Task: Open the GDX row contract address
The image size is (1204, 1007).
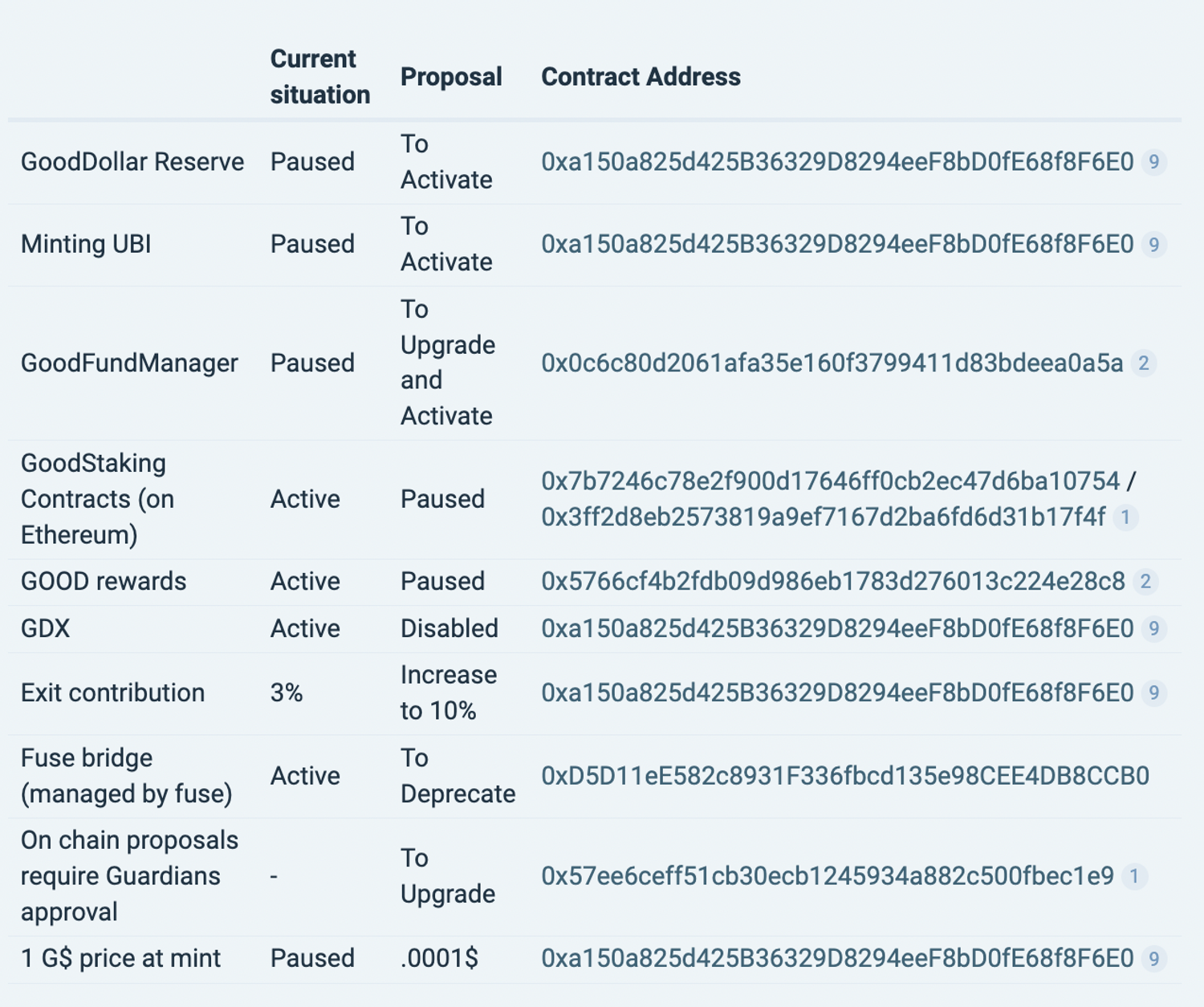Action: pyautogui.click(x=837, y=628)
